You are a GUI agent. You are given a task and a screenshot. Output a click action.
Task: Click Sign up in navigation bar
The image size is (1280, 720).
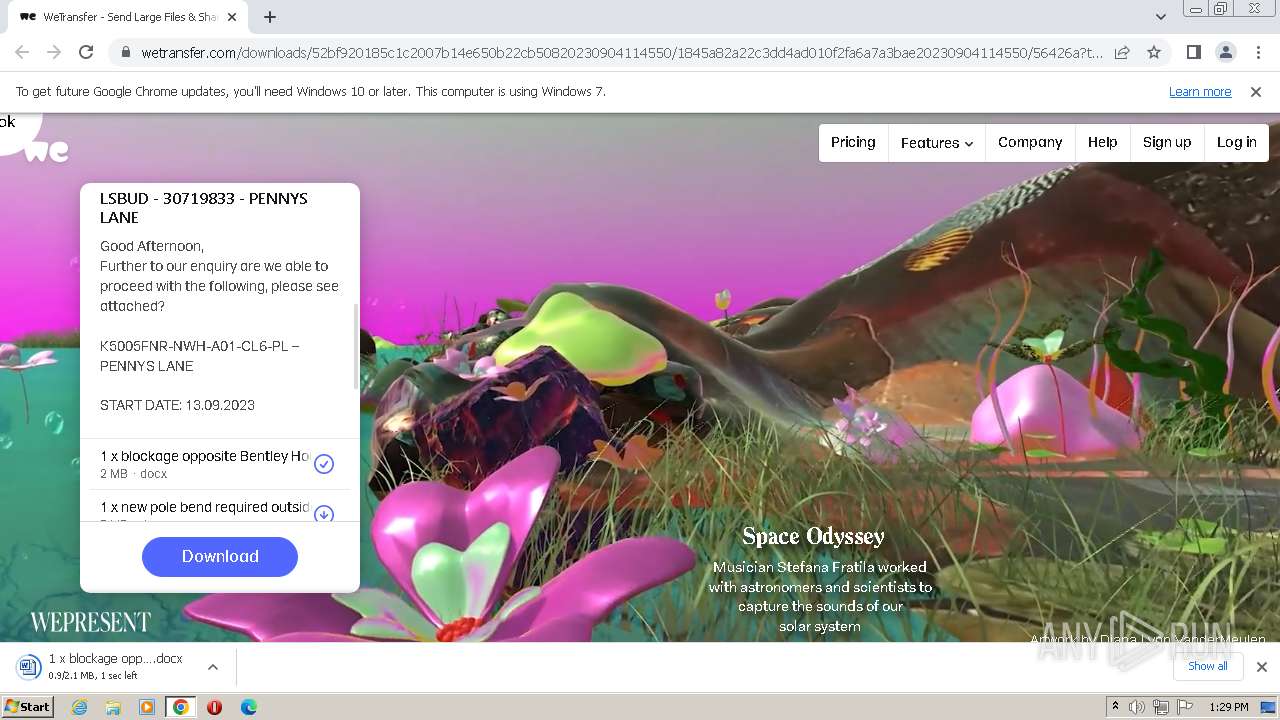pyautogui.click(x=1167, y=142)
